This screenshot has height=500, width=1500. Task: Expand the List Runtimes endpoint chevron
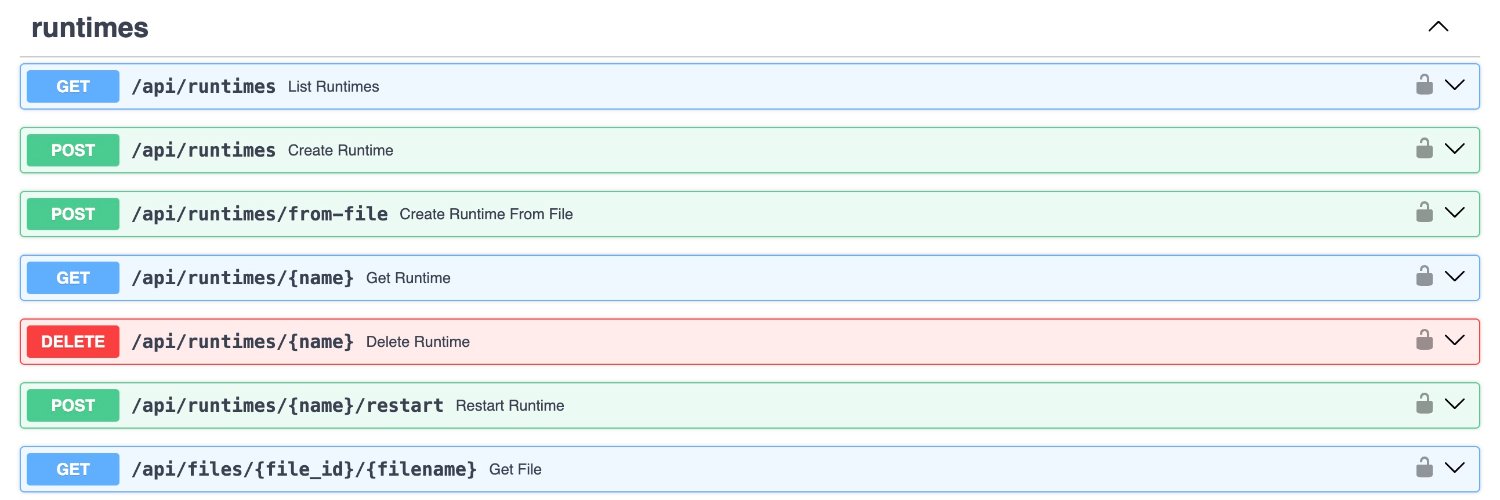tap(1455, 85)
